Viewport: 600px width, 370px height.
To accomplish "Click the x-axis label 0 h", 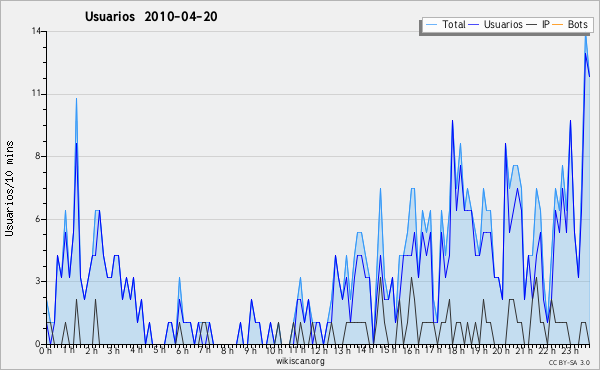I will coord(45,350).
